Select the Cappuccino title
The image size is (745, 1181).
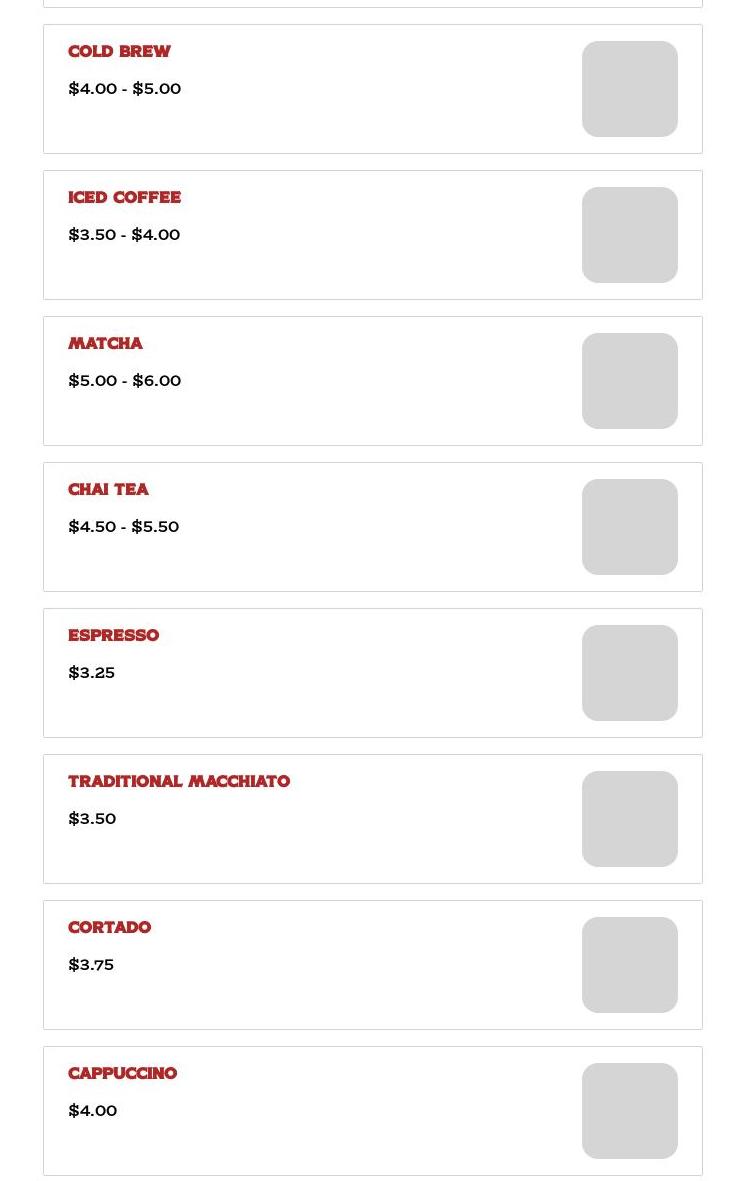122,1074
